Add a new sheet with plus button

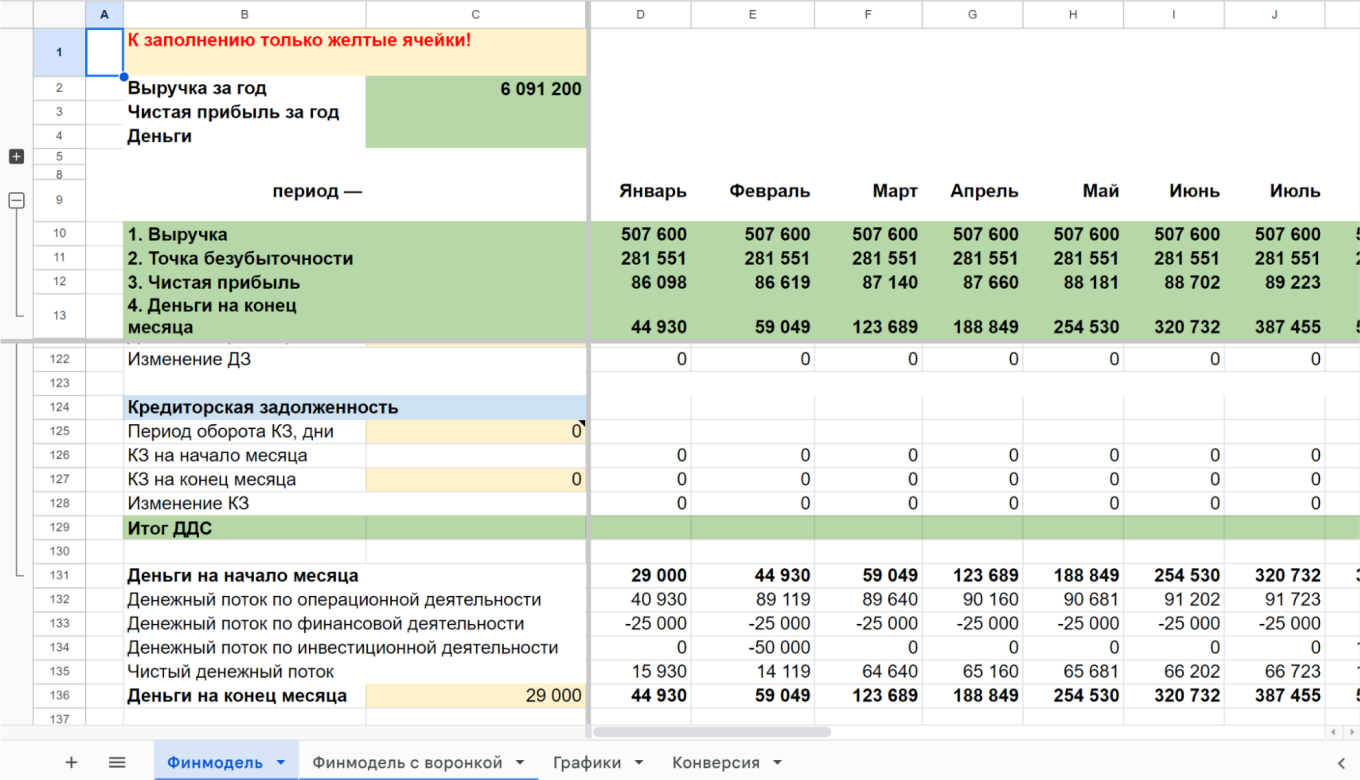71,762
